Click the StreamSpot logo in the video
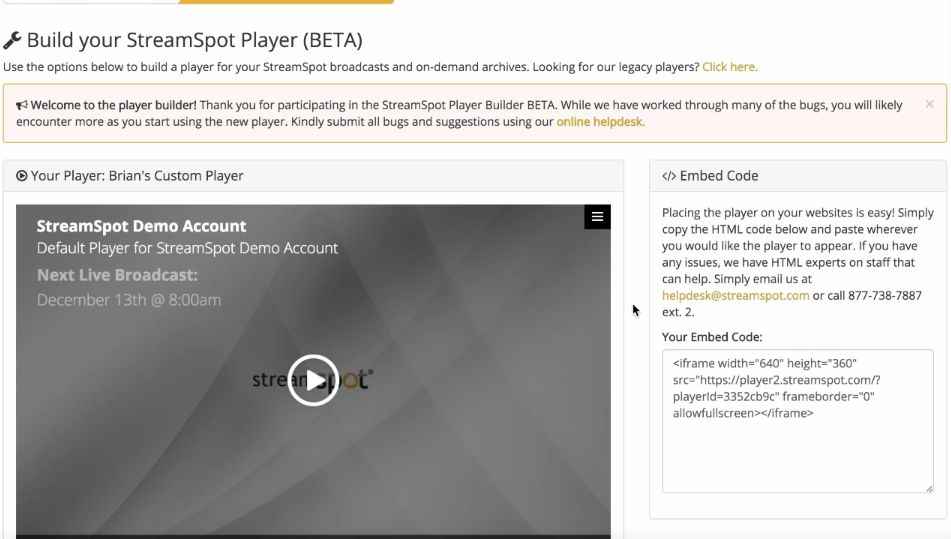This screenshot has width=951, height=539. [x=313, y=380]
